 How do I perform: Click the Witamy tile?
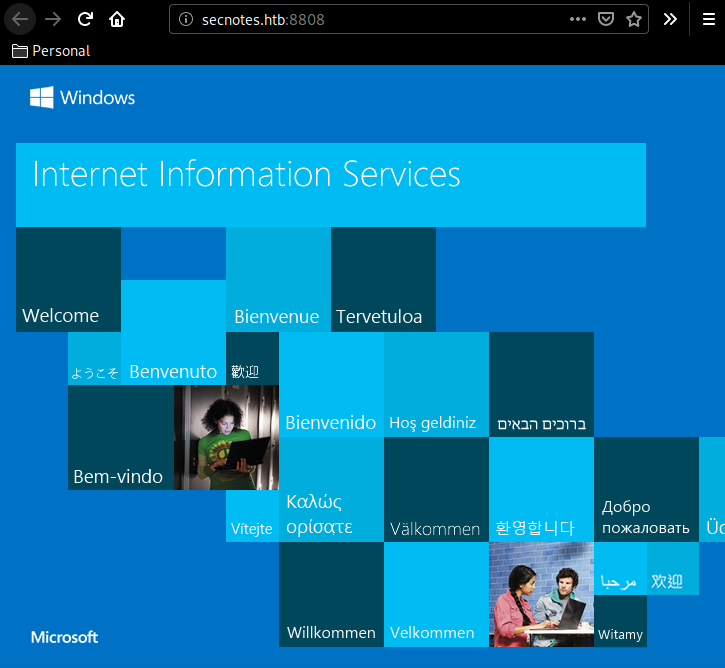(x=620, y=621)
